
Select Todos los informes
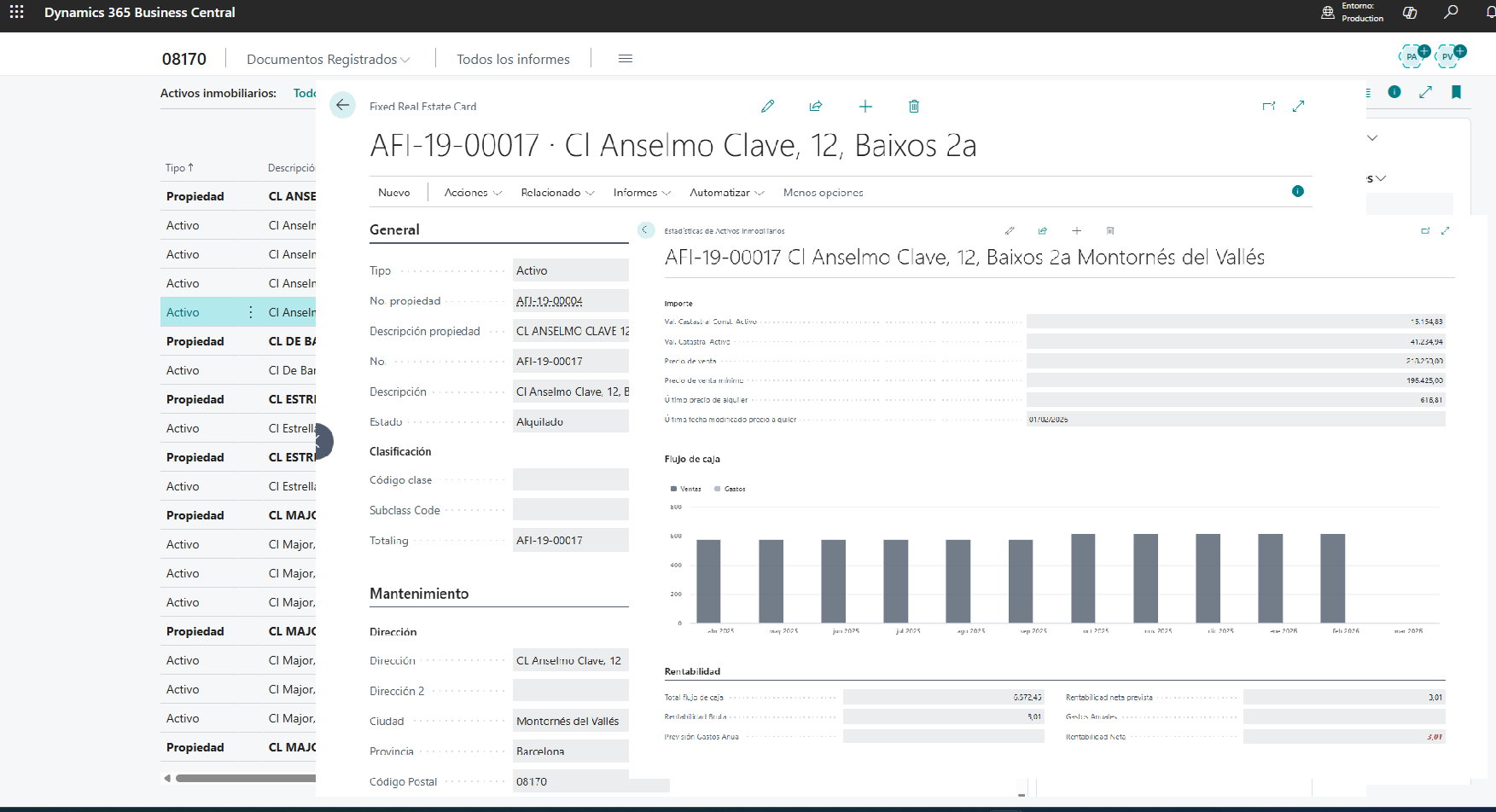point(513,59)
